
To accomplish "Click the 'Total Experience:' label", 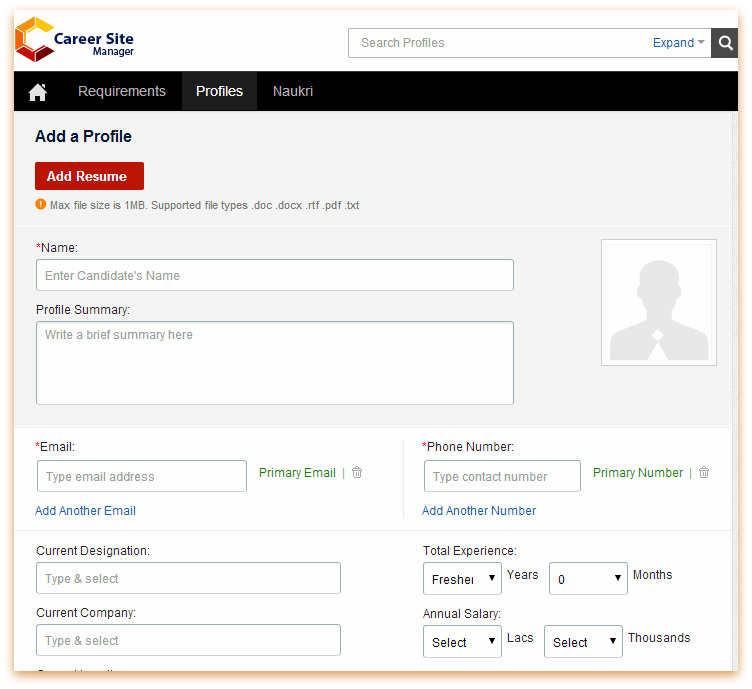I will point(470,551).
